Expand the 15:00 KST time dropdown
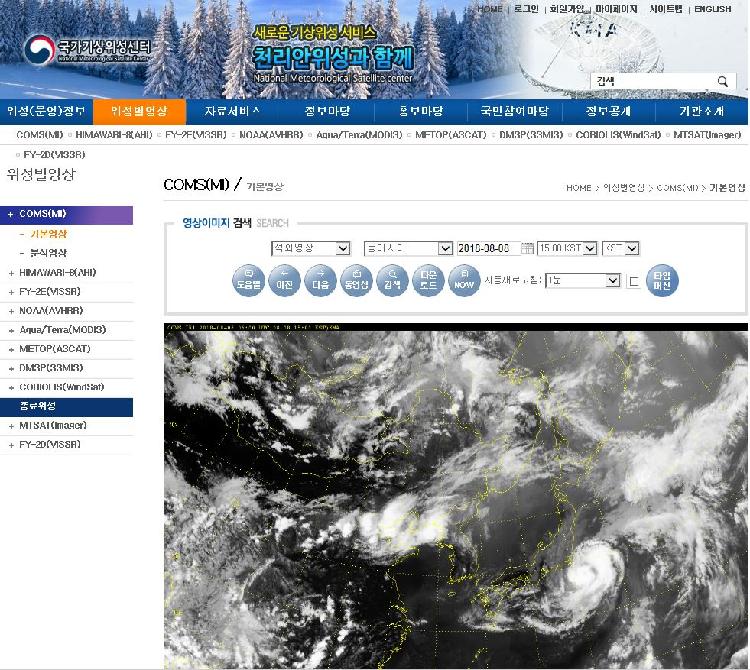750x670 pixels. point(566,248)
